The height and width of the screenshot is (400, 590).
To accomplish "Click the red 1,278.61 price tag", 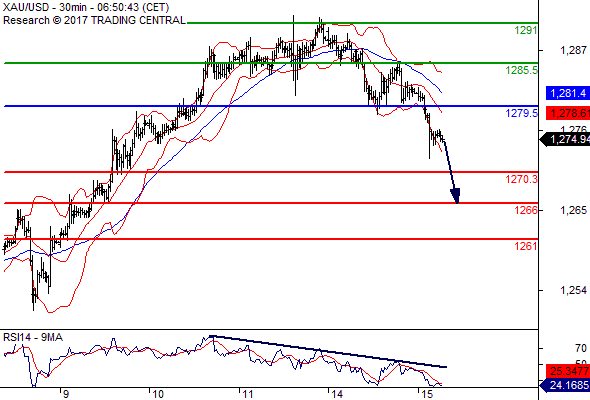I will click(x=568, y=113).
